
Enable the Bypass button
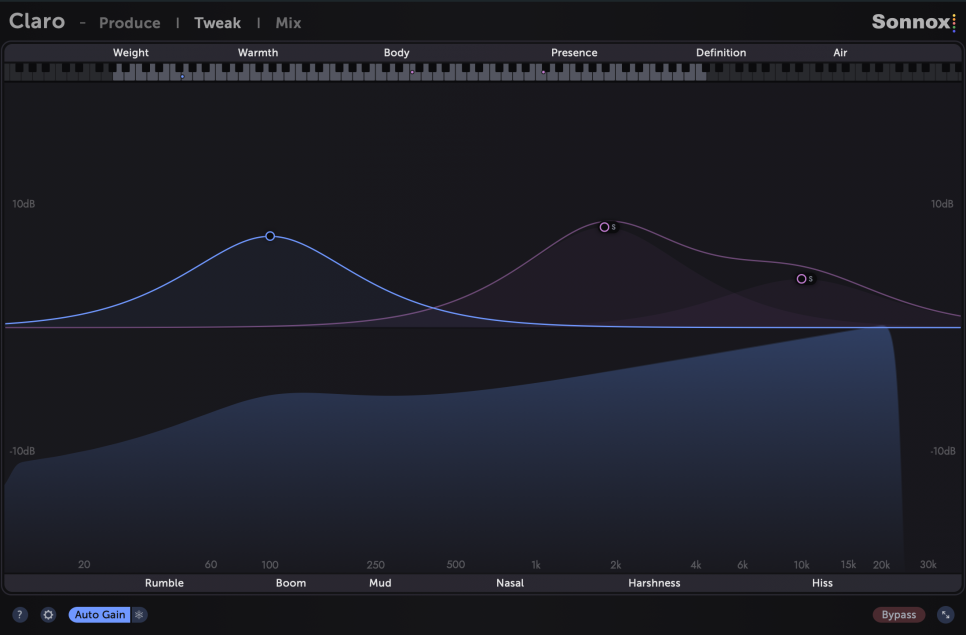pos(898,614)
